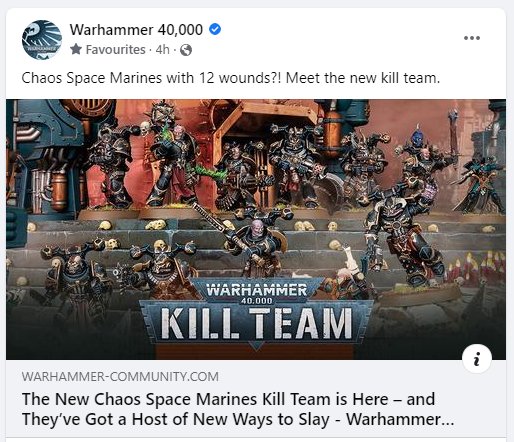Click the Favourites star icon
Image resolution: width=514 pixels, height=442 pixels.
coord(76,50)
